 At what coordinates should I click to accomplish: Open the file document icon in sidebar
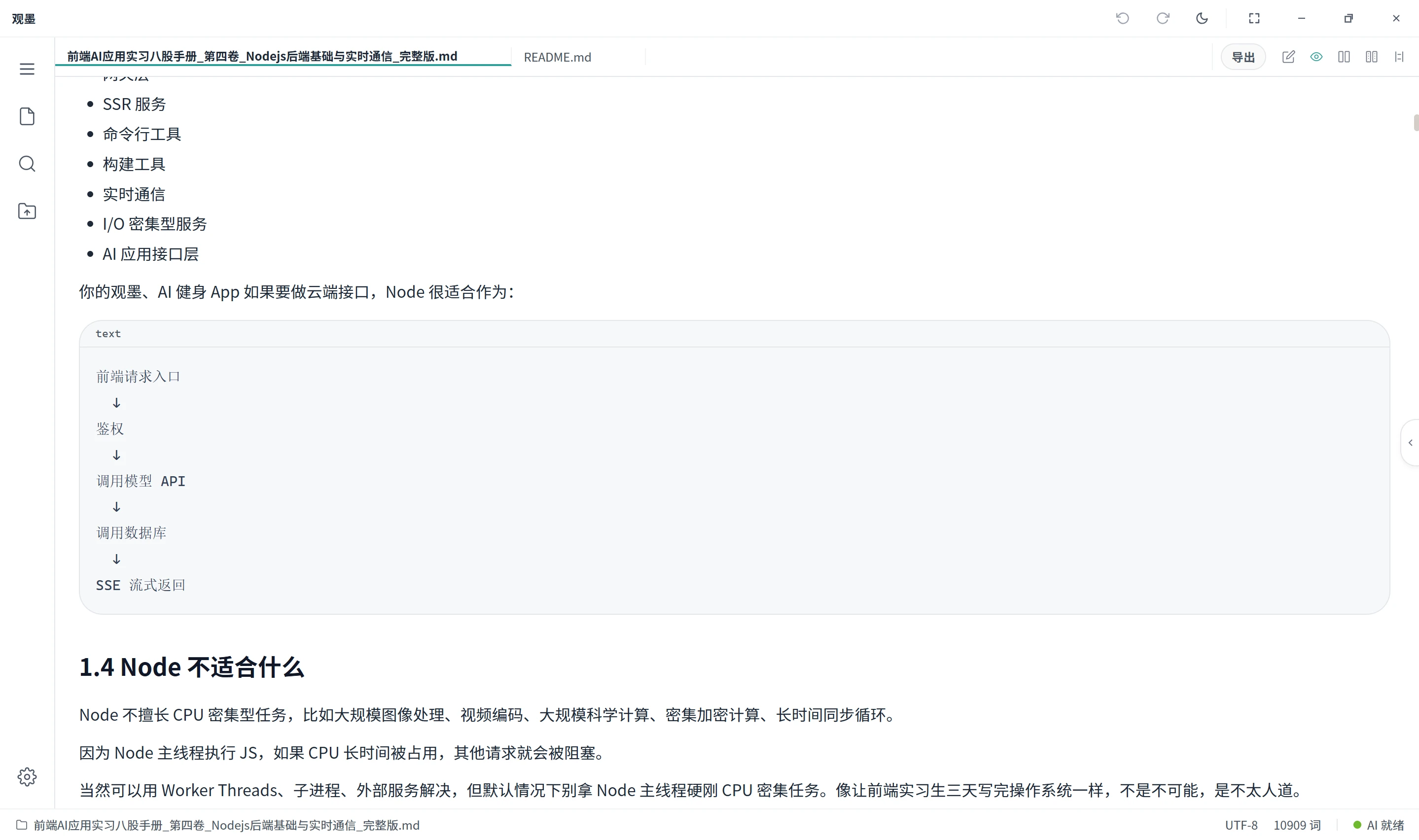pyautogui.click(x=27, y=116)
